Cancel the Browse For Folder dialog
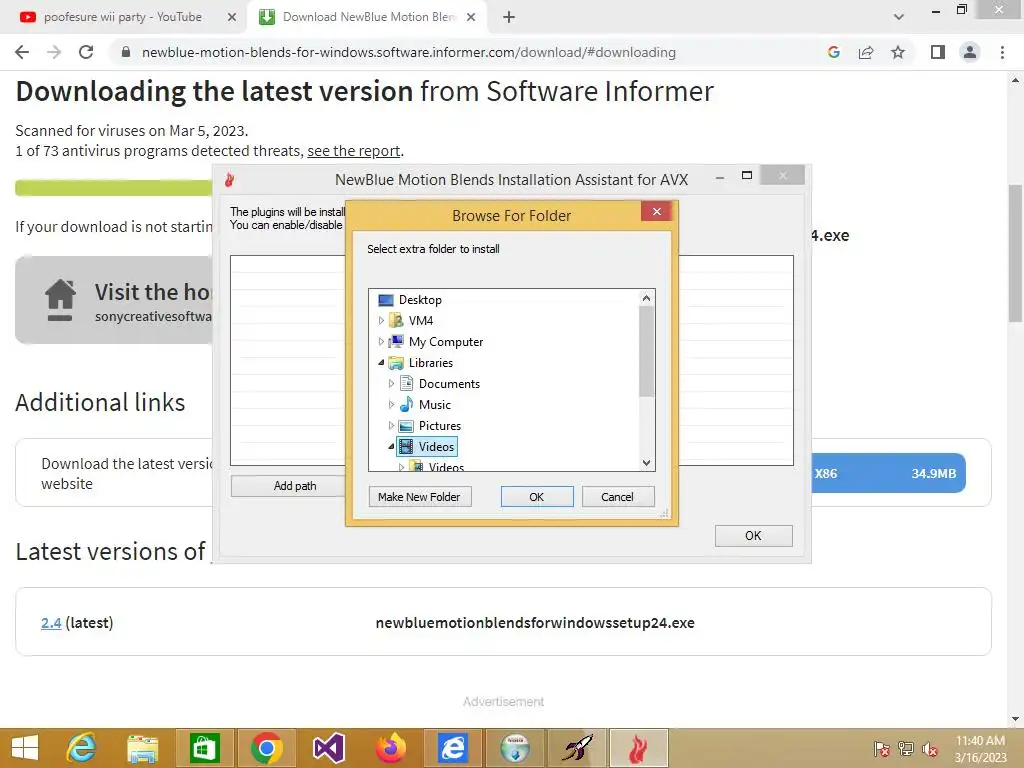 [x=617, y=497]
